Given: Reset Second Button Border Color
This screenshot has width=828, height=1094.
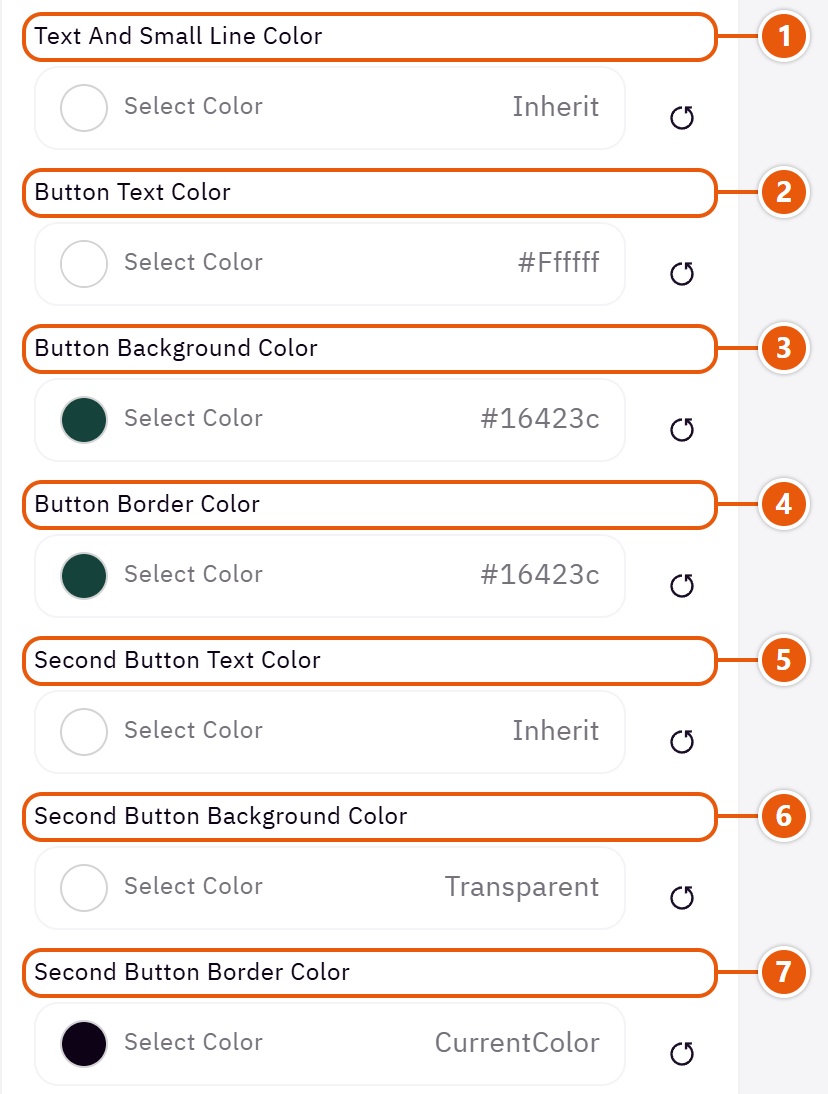Looking at the screenshot, I should click(682, 1053).
